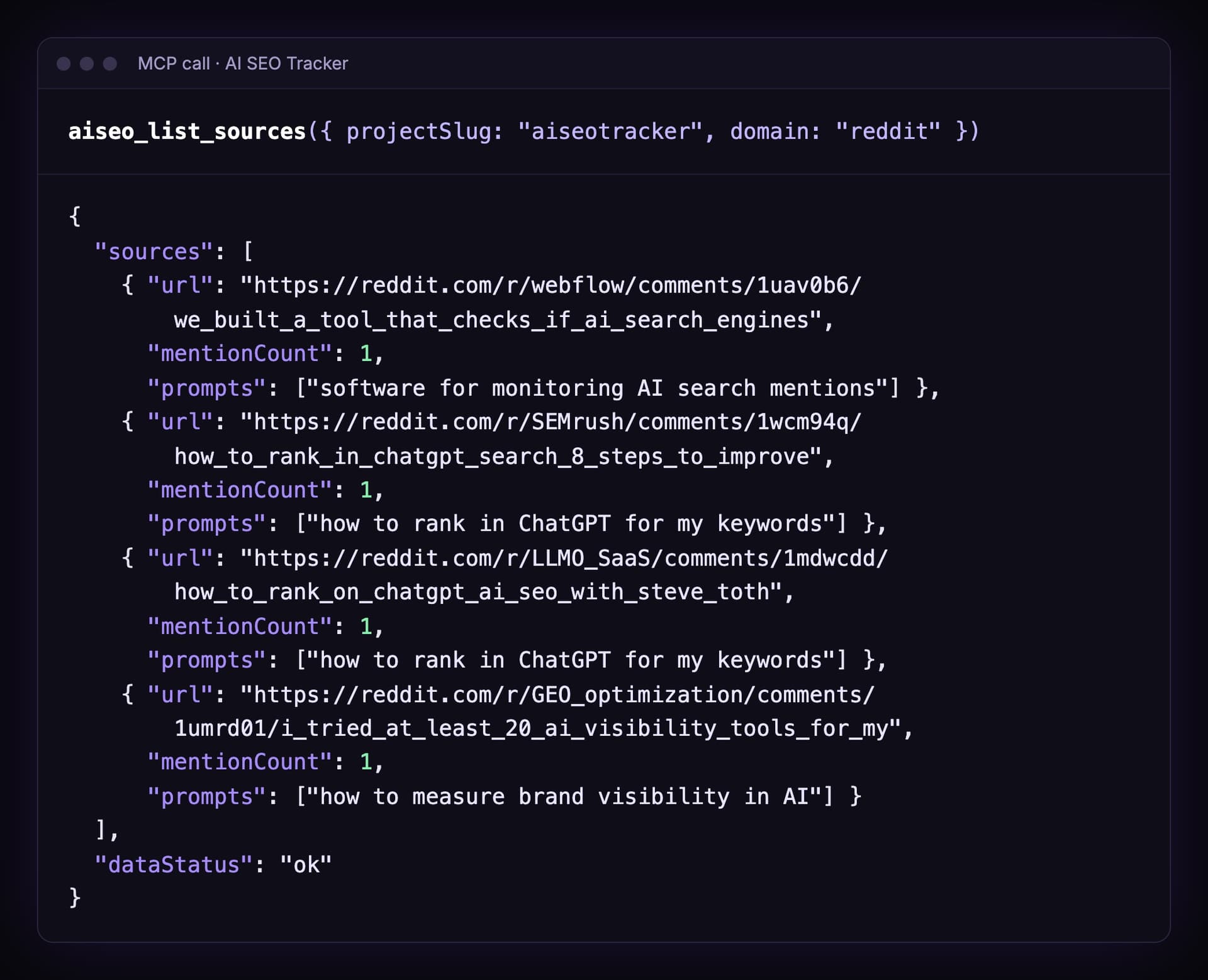Click the third window dot in the title bar
This screenshot has height=980, width=1208.
(x=110, y=64)
